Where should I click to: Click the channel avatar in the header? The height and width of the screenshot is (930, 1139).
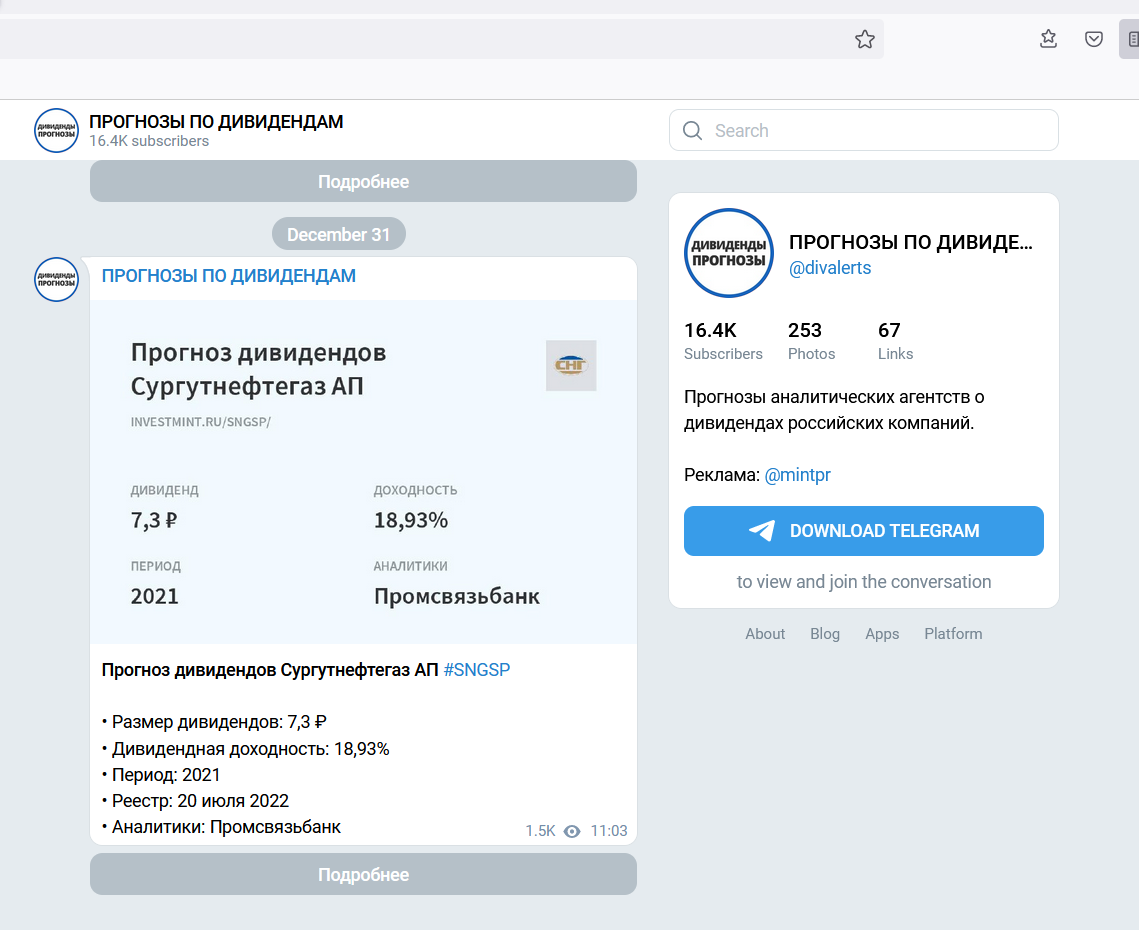pyautogui.click(x=56, y=131)
